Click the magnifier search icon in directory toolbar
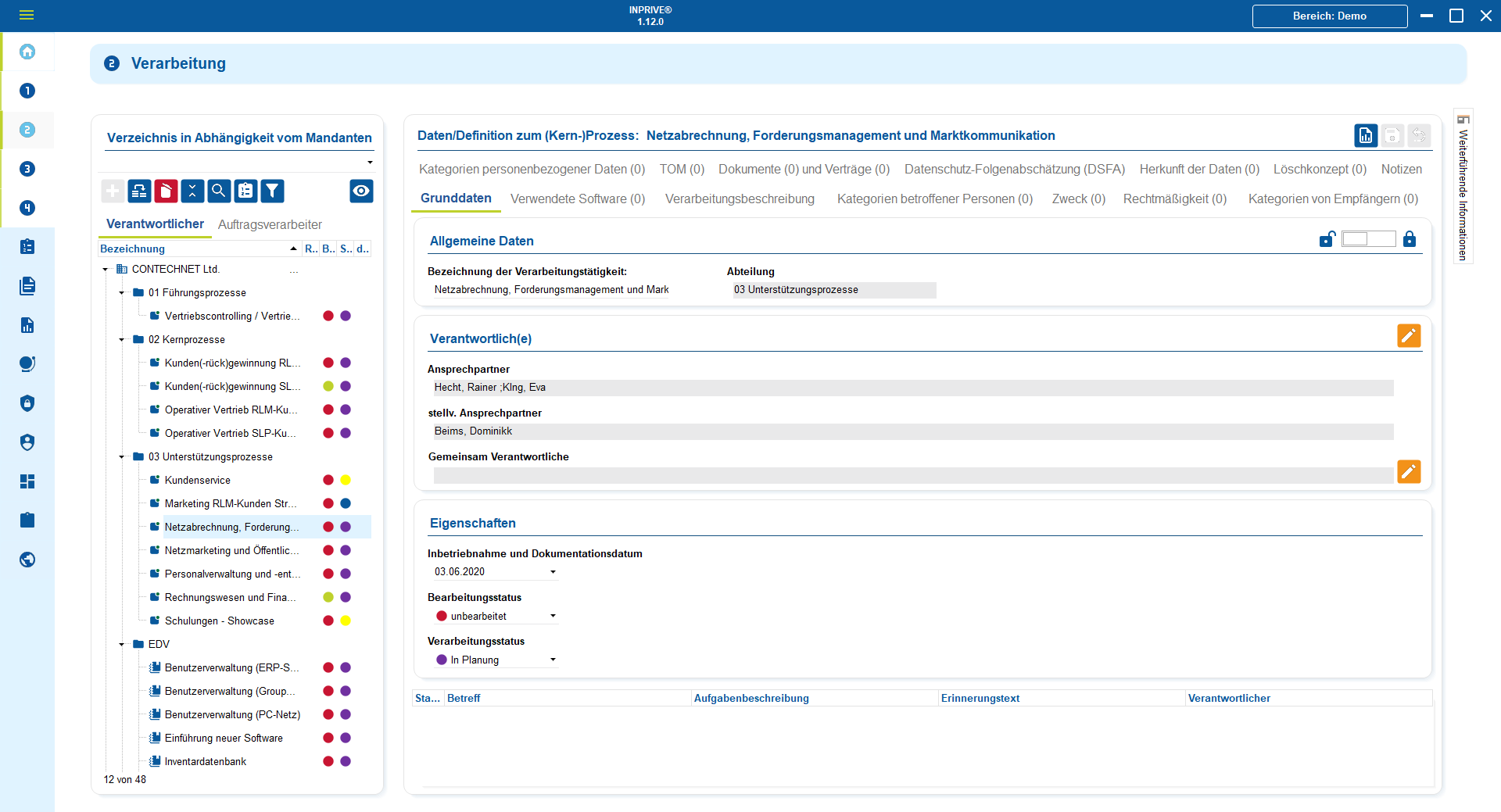Image resolution: width=1501 pixels, height=812 pixels. pos(219,191)
